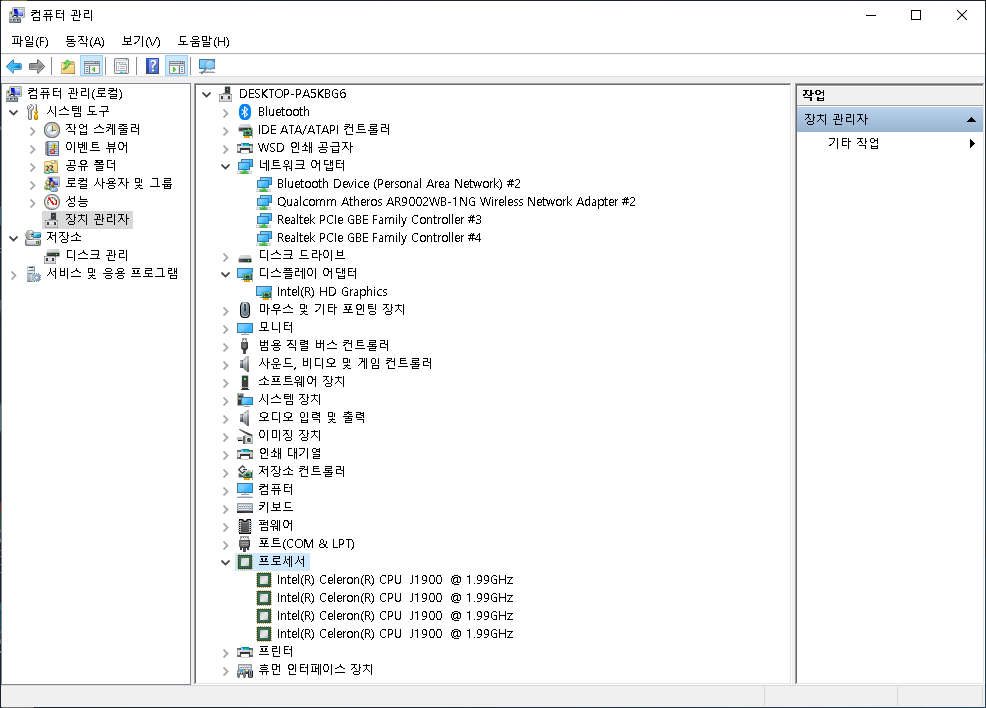Click the Help question mark toolbar icon
Image resolution: width=986 pixels, height=708 pixels.
pos(152,66)
